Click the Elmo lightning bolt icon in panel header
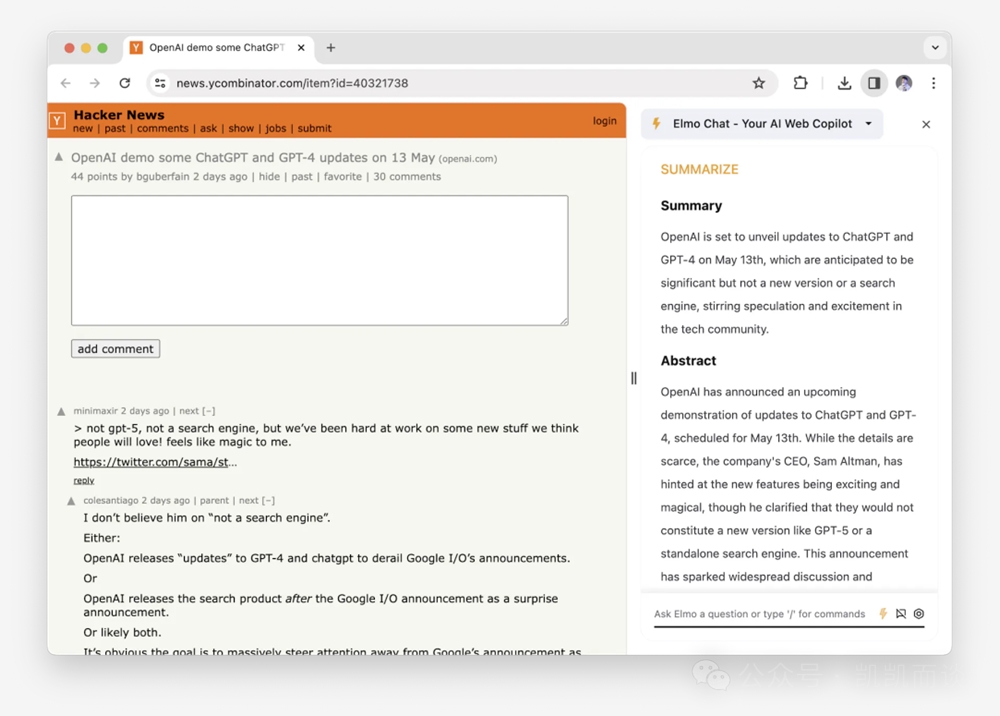The image size is (1000, 716). coord(656,124)
